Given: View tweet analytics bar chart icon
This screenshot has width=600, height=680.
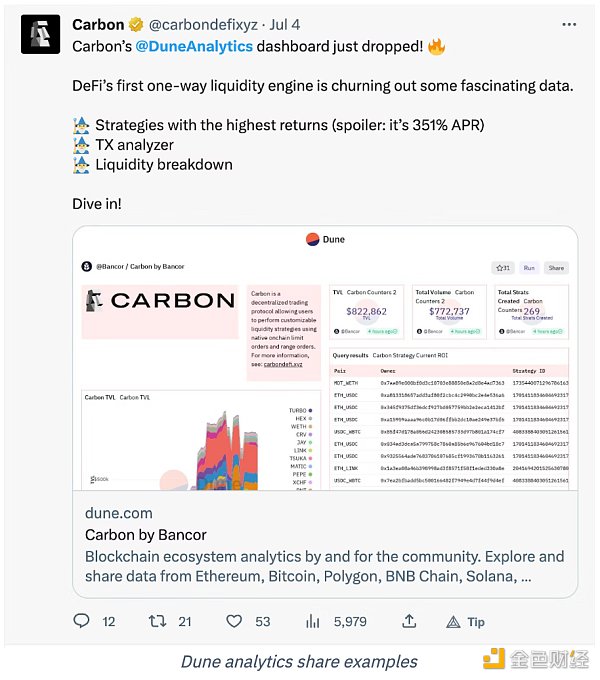Looking at the screenshot, I should point(313,621).
